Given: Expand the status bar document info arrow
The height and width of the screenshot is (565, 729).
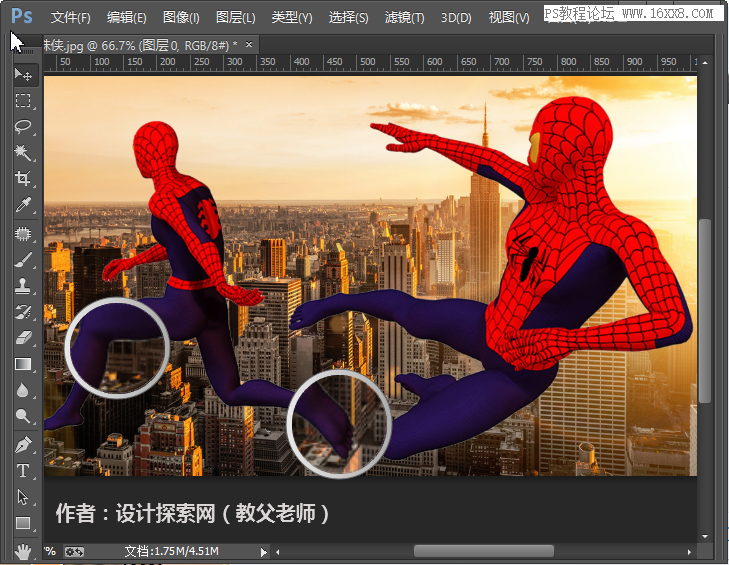Looking at the screenshot, I should pyautogui.click(x=264, y=552).
